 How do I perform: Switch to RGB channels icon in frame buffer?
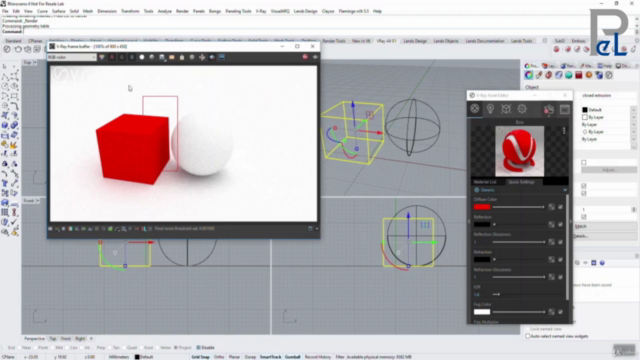coord(102,57)
